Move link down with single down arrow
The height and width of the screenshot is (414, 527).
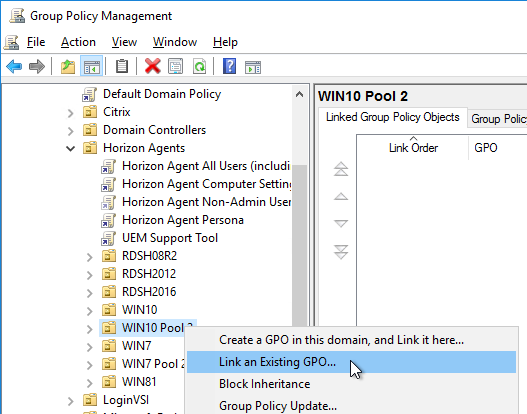341,223
